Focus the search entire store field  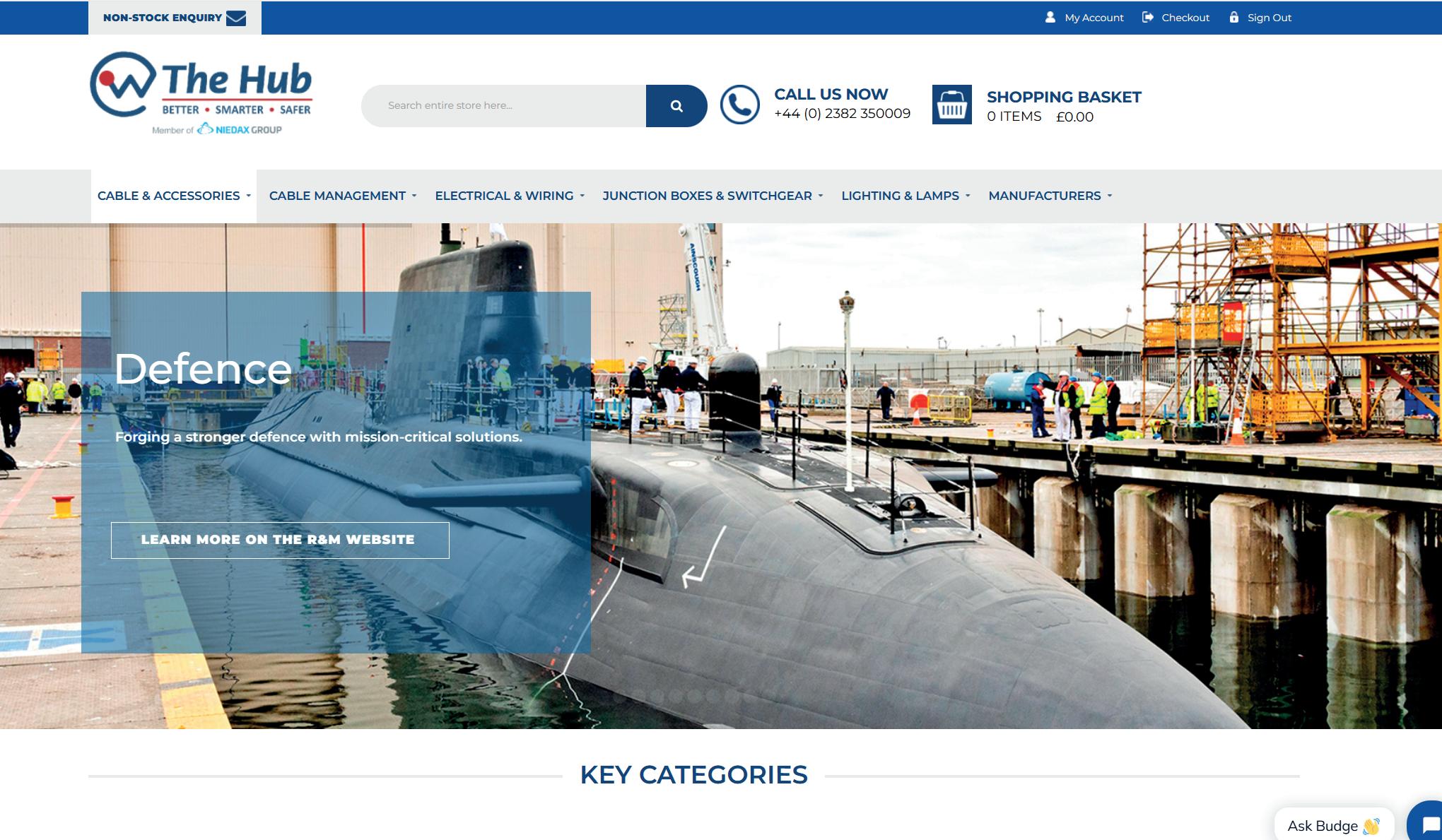pyautogui.click(x=503, y=105)
